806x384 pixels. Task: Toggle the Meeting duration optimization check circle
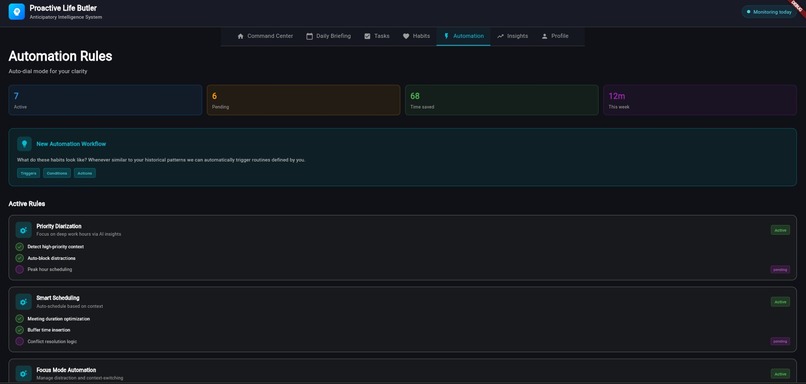20,319
